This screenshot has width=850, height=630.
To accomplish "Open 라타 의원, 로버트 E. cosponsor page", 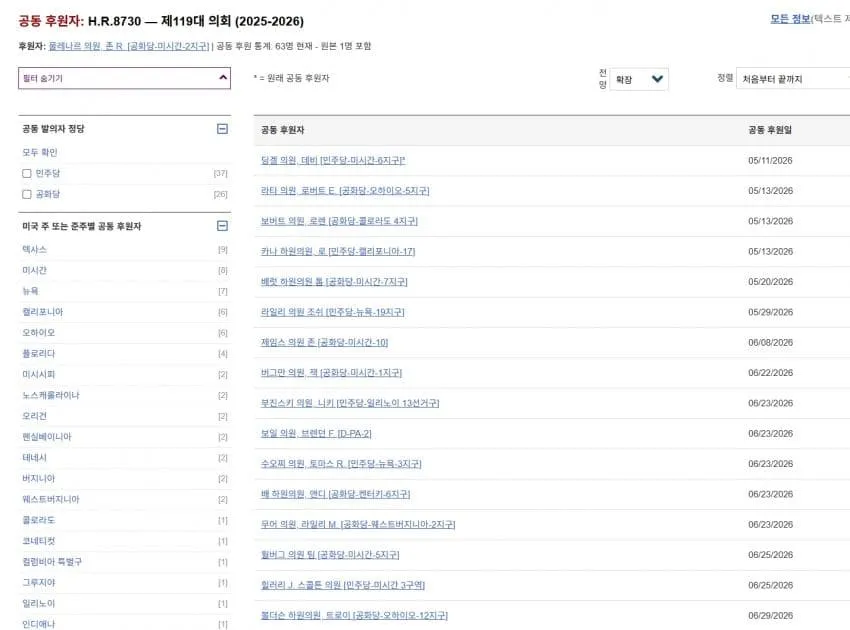I will 345,191.
